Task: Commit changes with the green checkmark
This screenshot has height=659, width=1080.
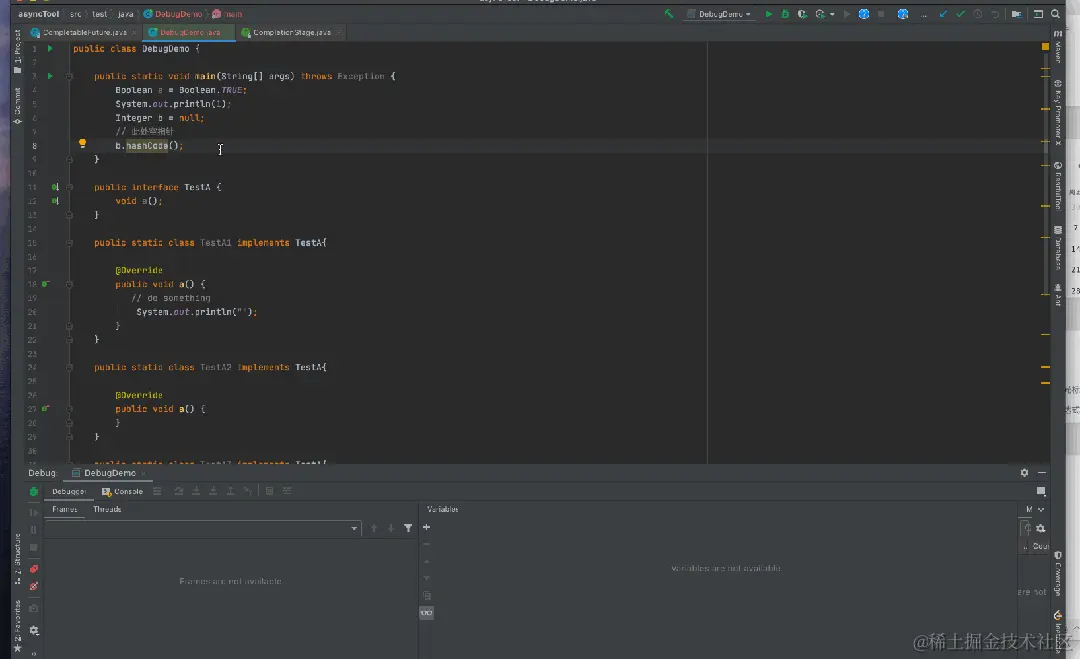Action: click(x=960, y=14)
